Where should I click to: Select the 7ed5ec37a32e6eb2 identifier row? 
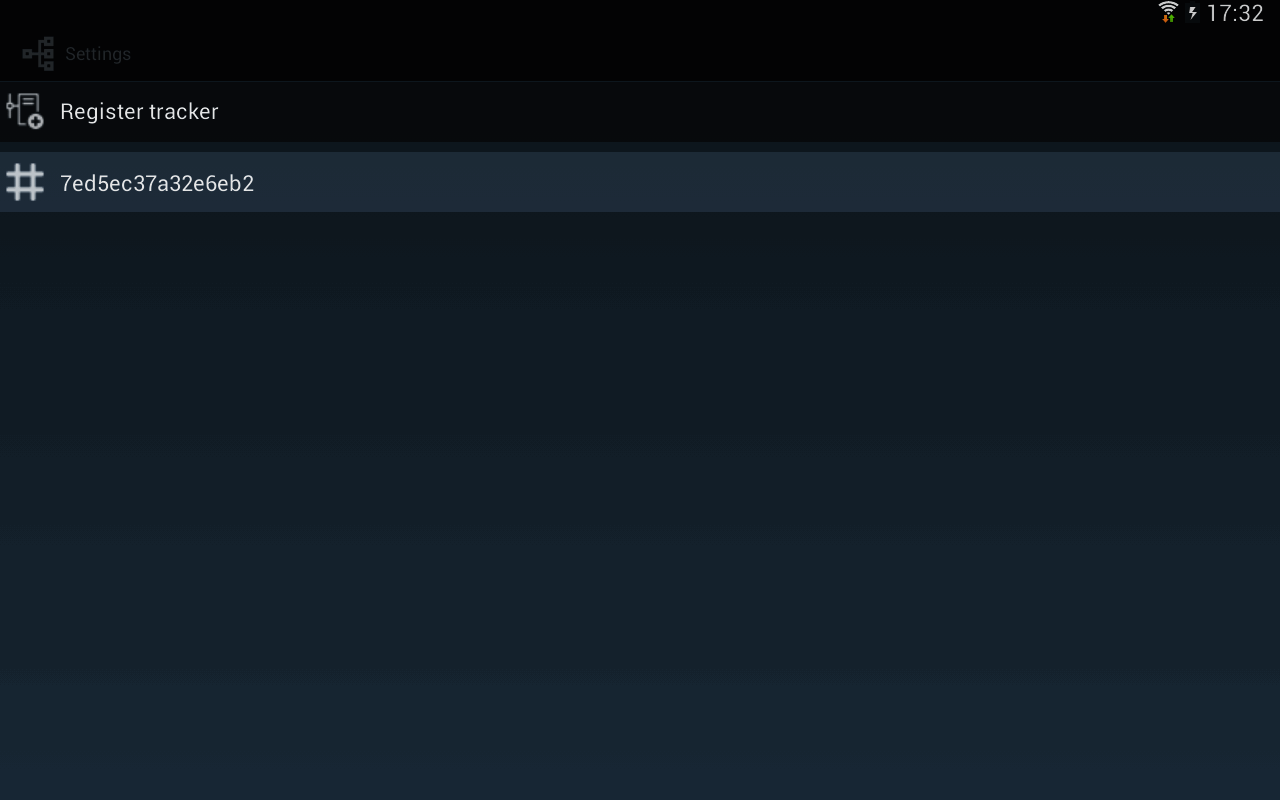640,182
